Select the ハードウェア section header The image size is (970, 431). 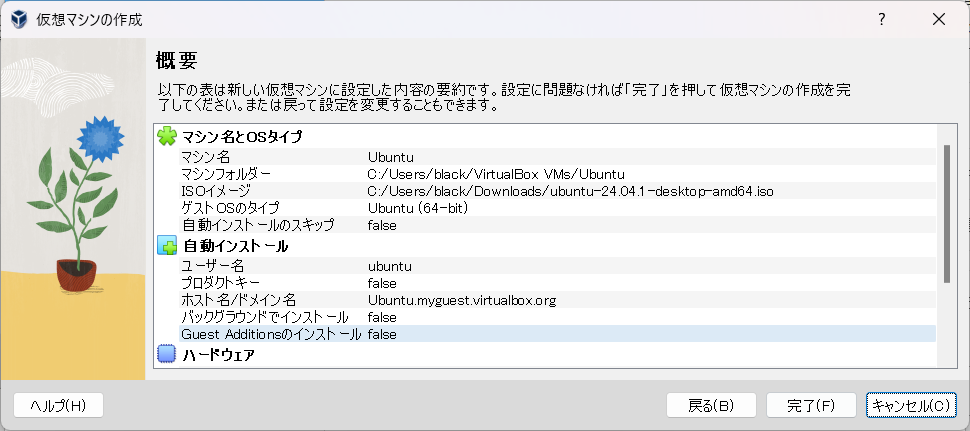tap(218, 354)
